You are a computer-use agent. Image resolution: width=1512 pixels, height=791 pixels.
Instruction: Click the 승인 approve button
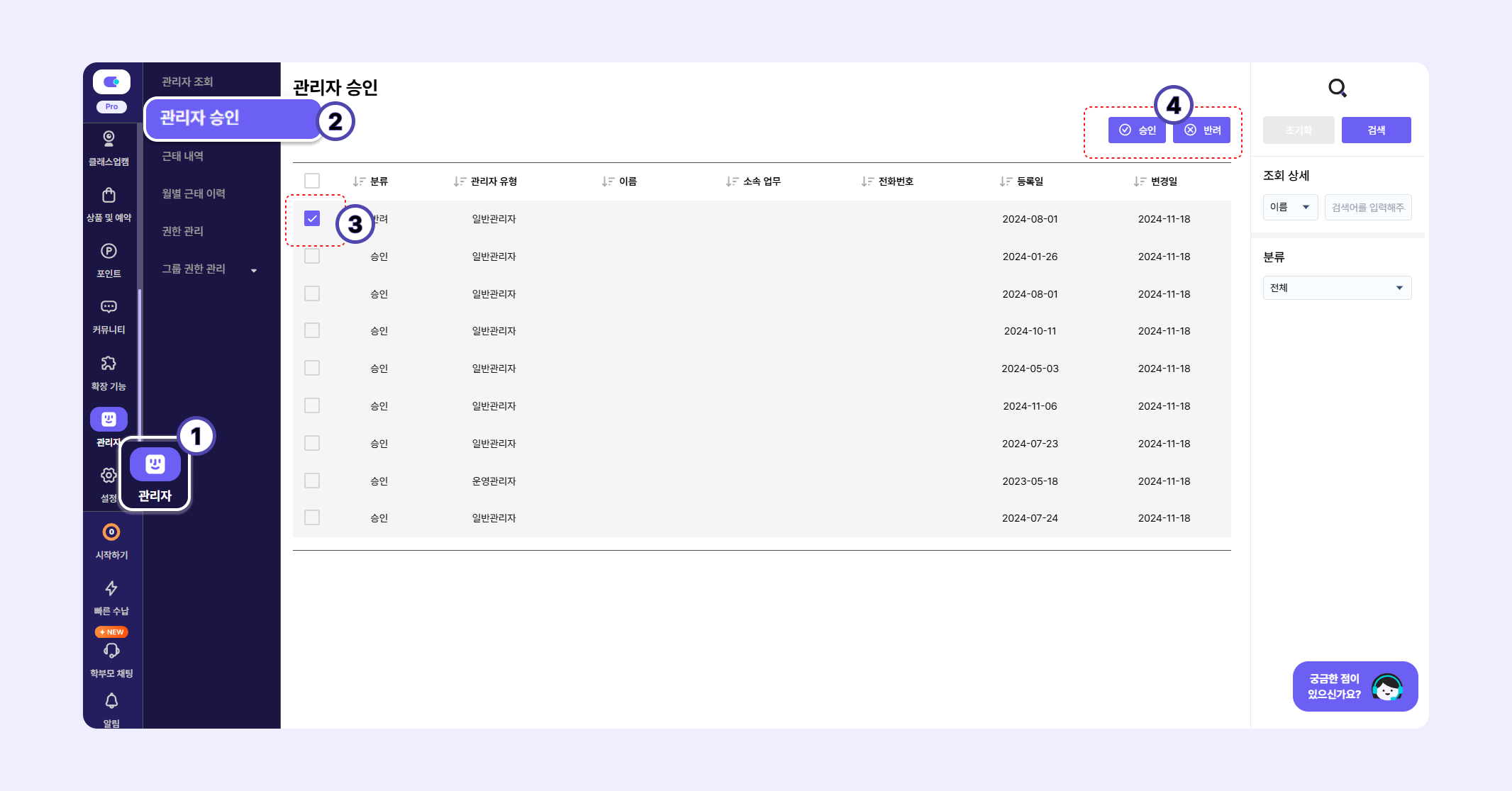[x=1137, y=130]
